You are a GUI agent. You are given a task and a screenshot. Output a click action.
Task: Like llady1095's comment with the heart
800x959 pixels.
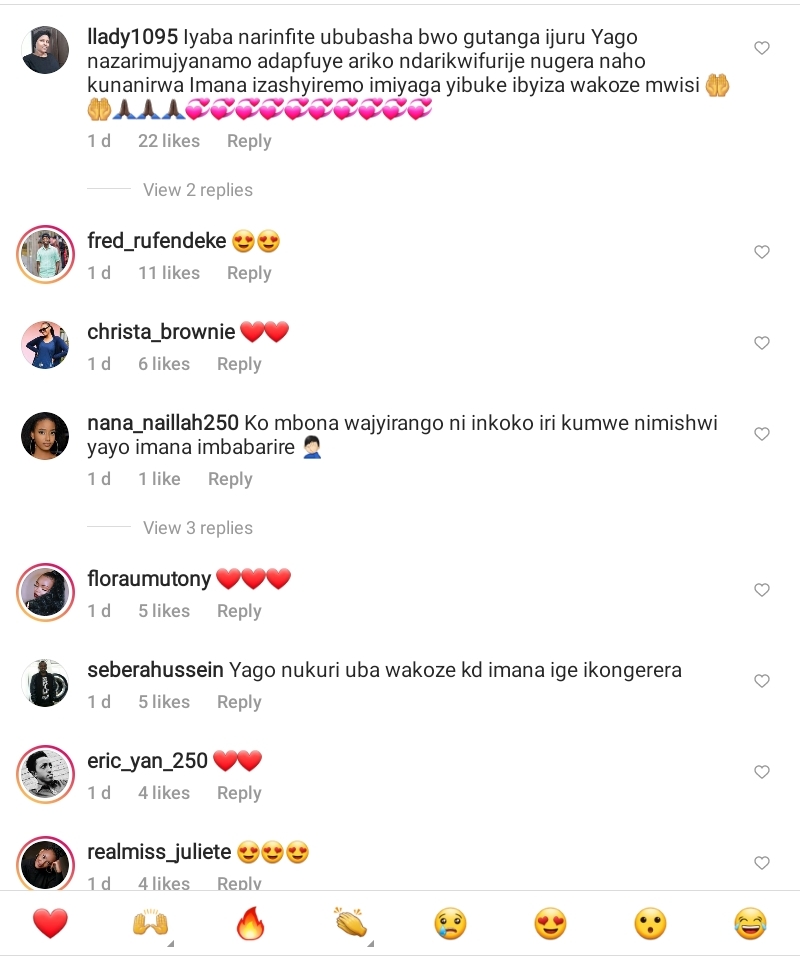click(x=761, y=48)
